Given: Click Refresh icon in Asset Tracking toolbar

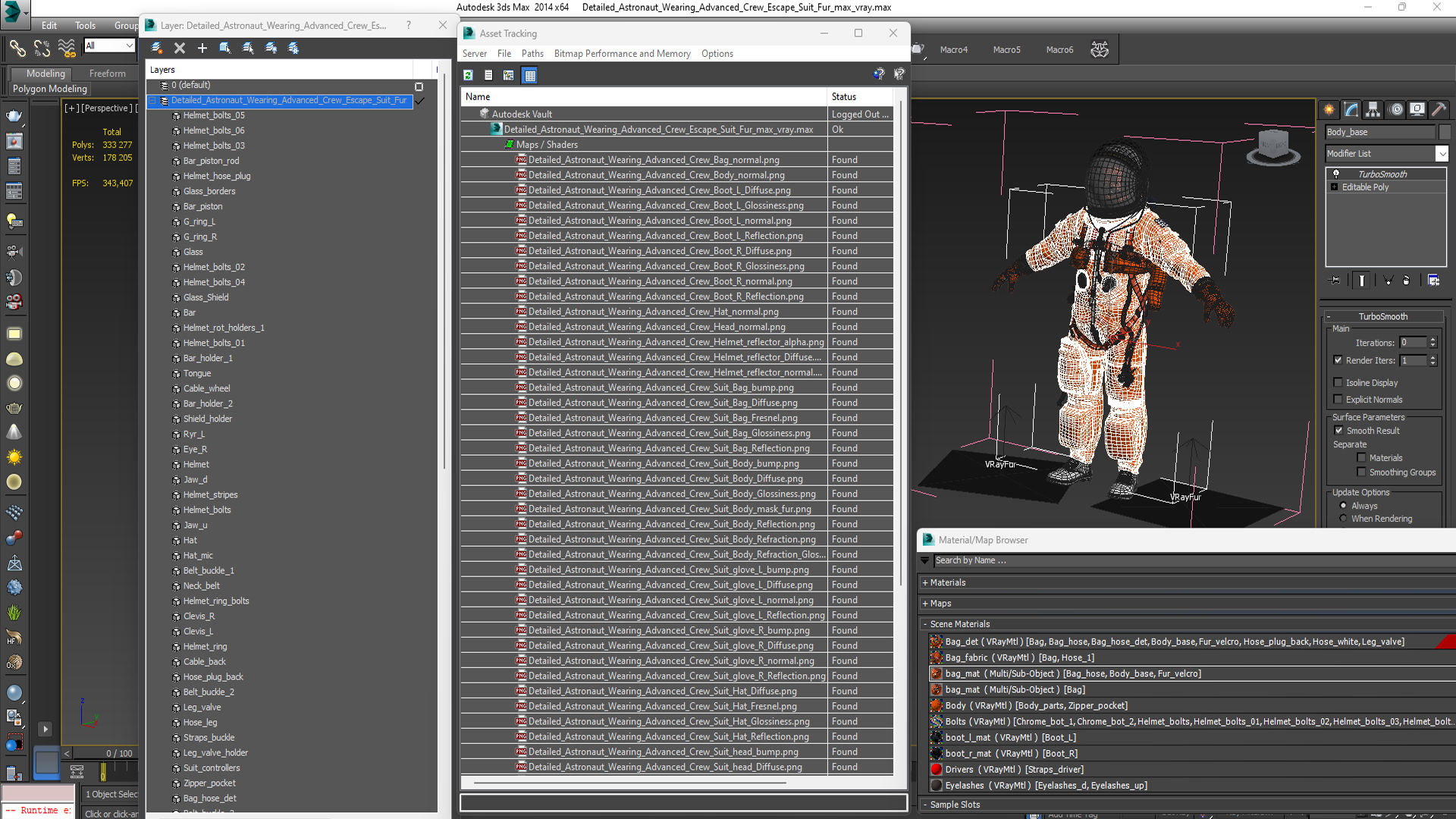Looking at the screenshot, I should (468, 75).
